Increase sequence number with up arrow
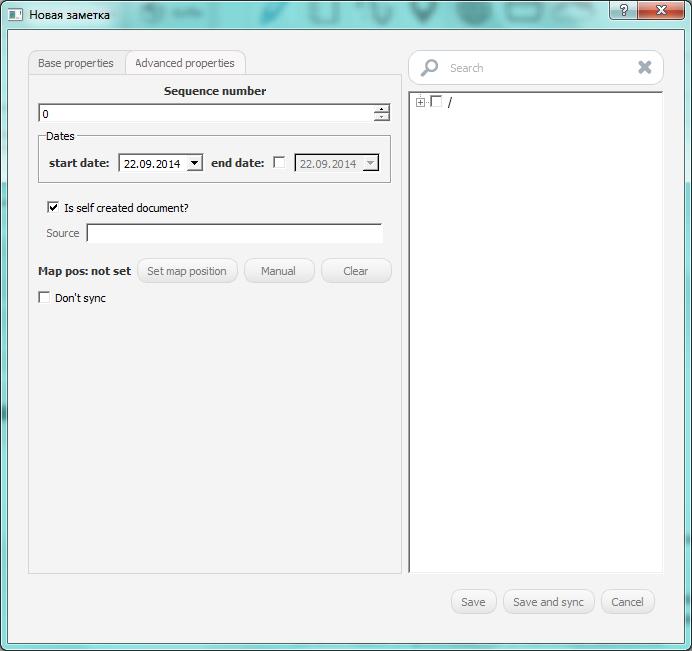The height and width of the screenshot is (651, 692). point(381,109)
